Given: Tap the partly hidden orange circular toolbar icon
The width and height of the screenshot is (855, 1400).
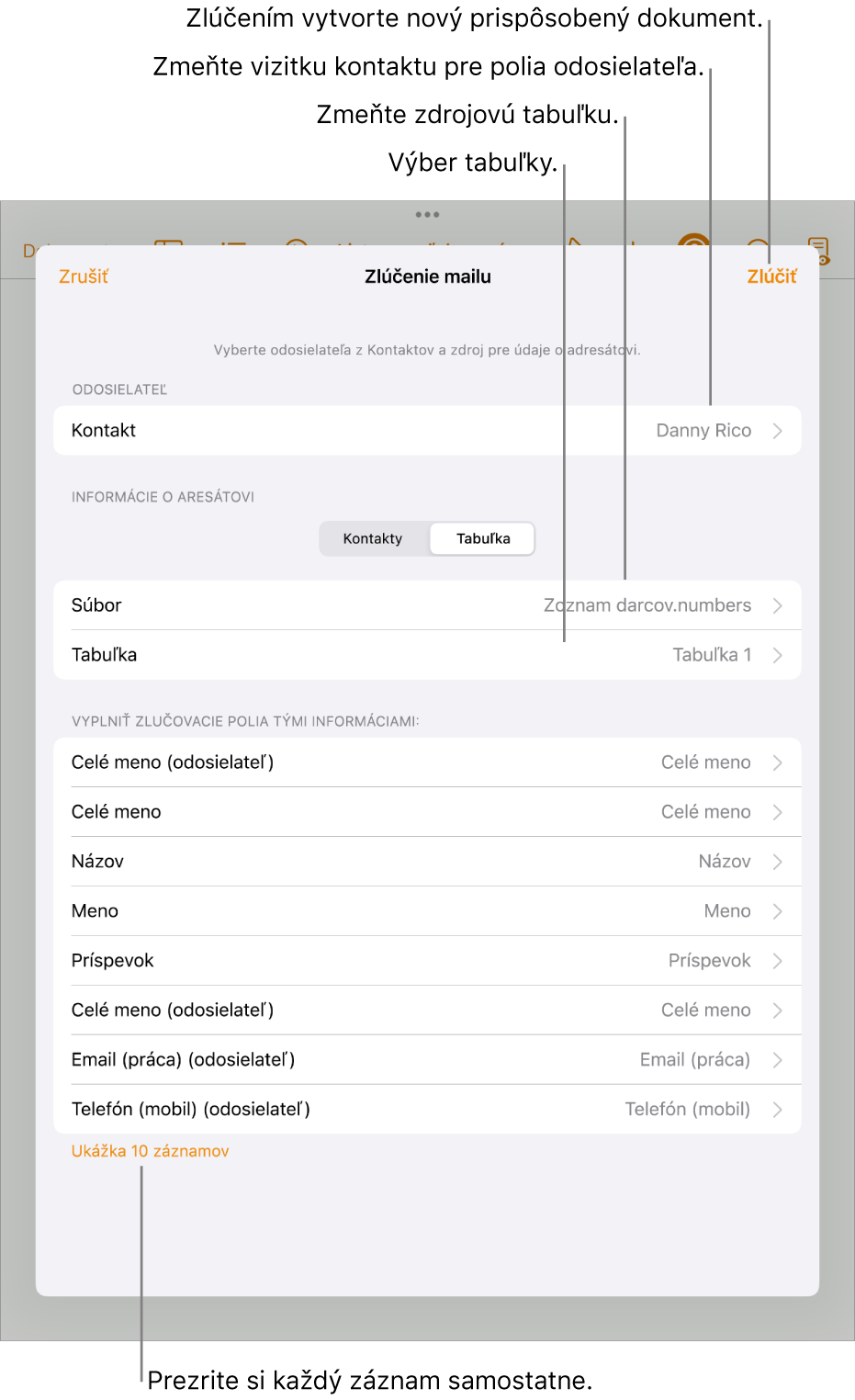Looking at the screenshot, I should coord(693,241).
